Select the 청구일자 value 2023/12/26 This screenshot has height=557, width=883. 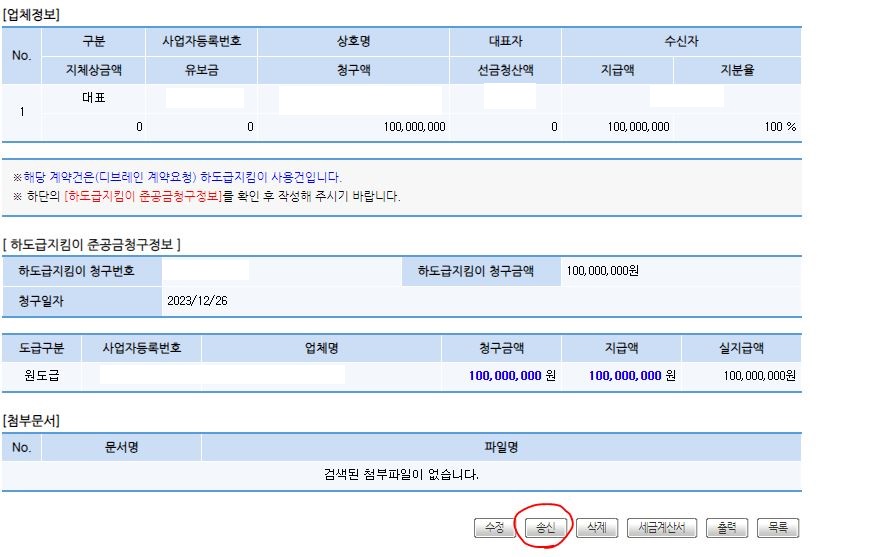tap(197, 301)
